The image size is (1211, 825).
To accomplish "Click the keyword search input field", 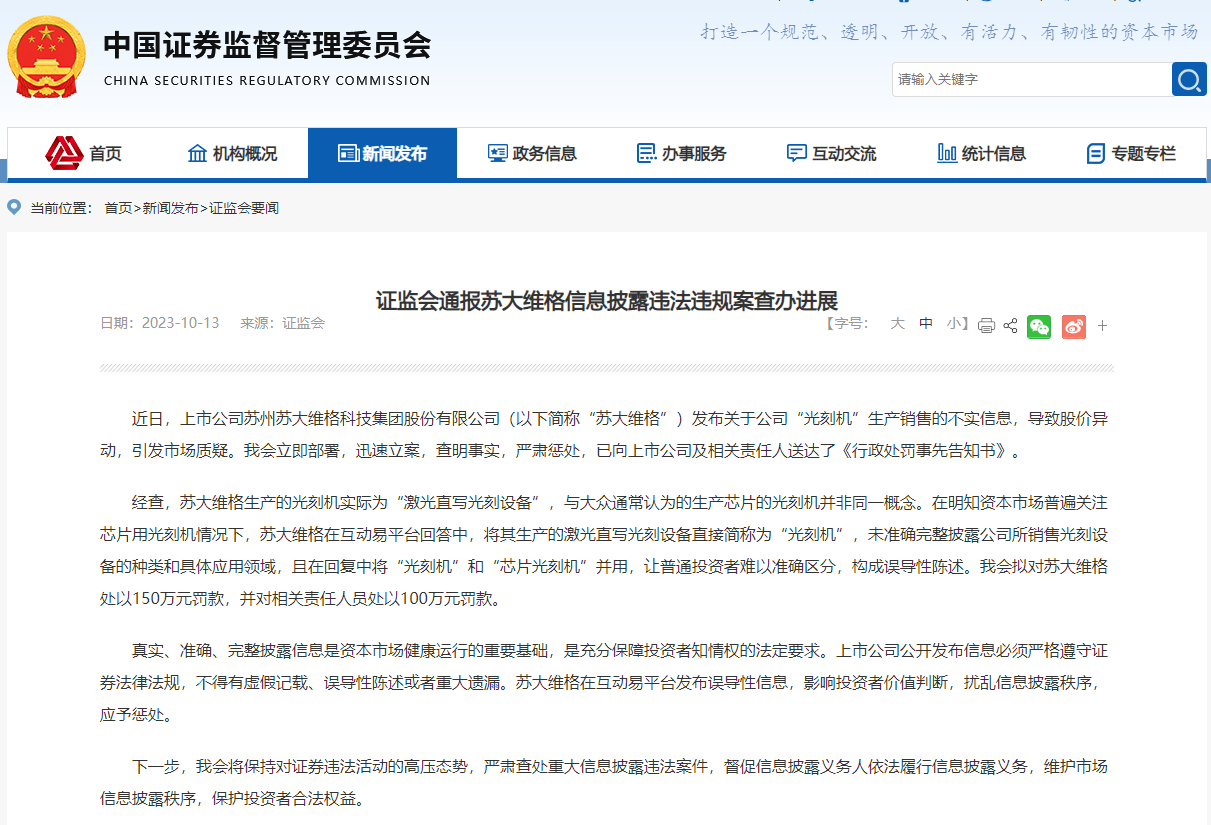I will pyautogui.click(x=1031, y=79).
